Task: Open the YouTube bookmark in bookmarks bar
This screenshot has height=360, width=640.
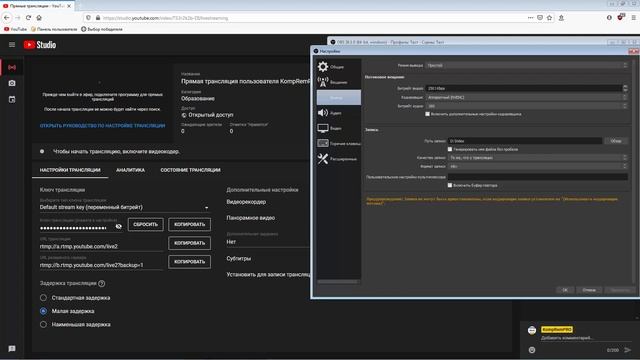Action: point(16,29)
